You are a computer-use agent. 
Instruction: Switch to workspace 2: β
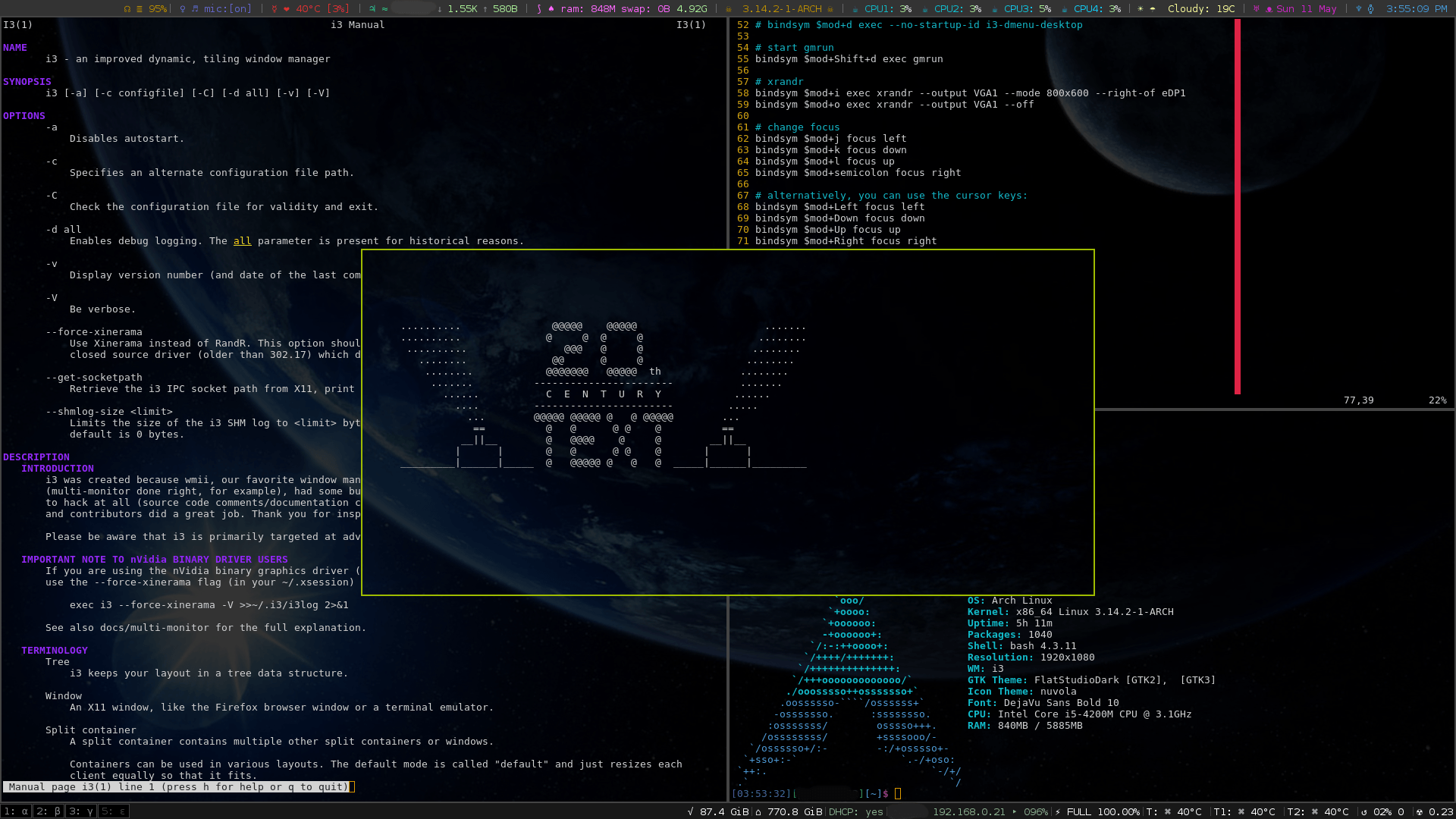(49, 811)
